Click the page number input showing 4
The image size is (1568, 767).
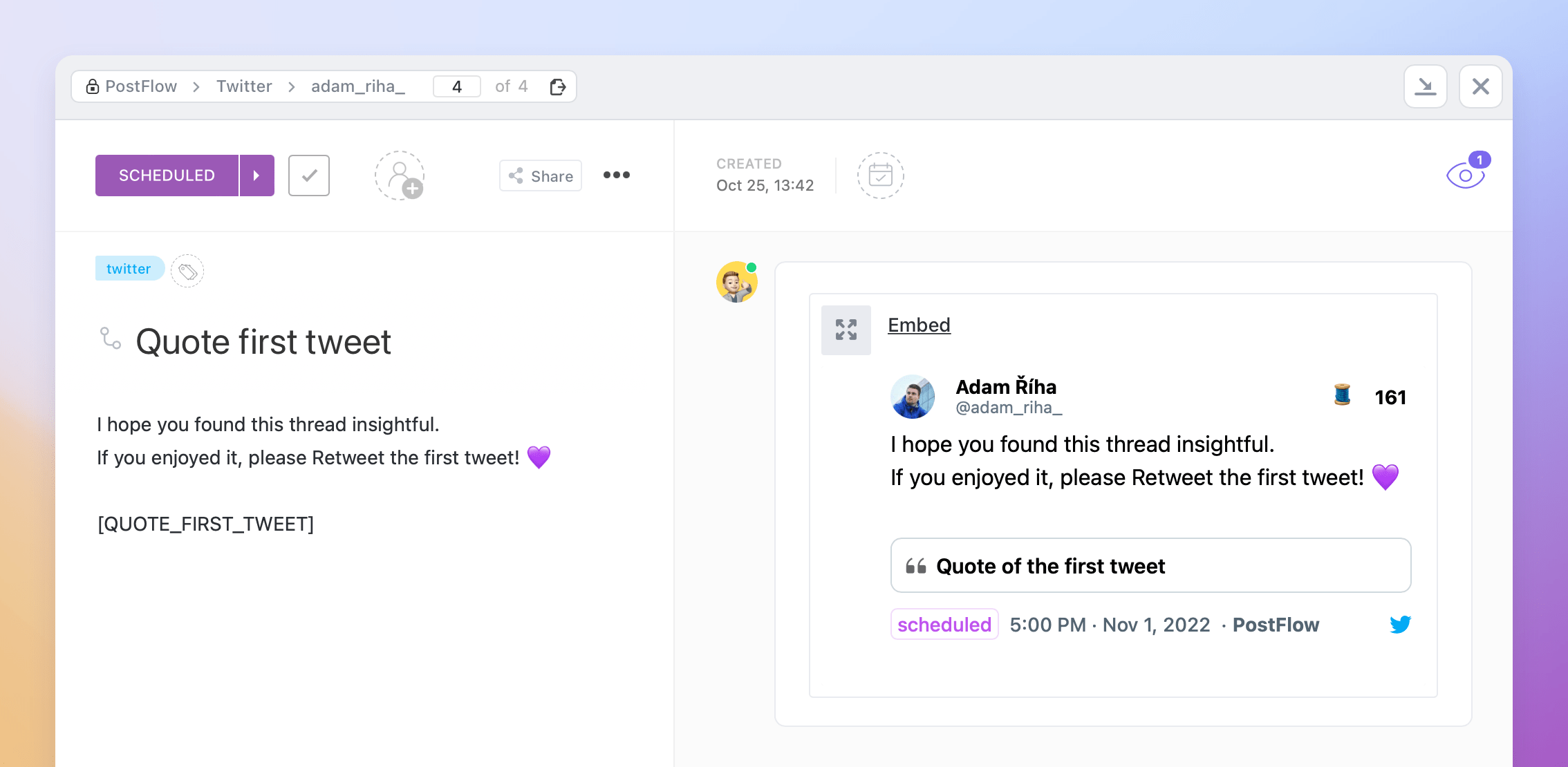tap(456, 86)
